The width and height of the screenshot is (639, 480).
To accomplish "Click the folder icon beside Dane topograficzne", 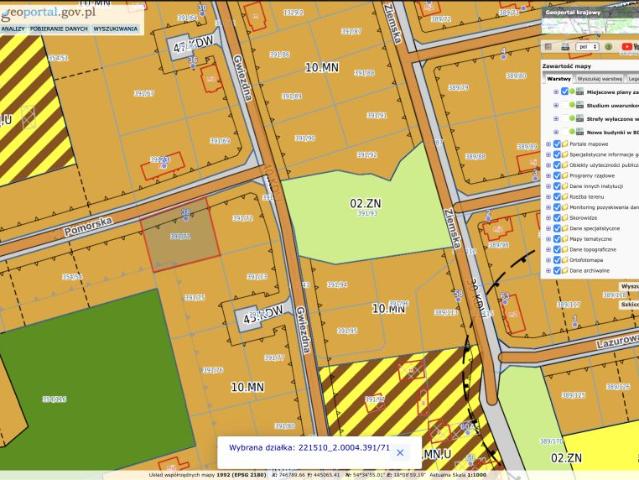I will [565, 249].
